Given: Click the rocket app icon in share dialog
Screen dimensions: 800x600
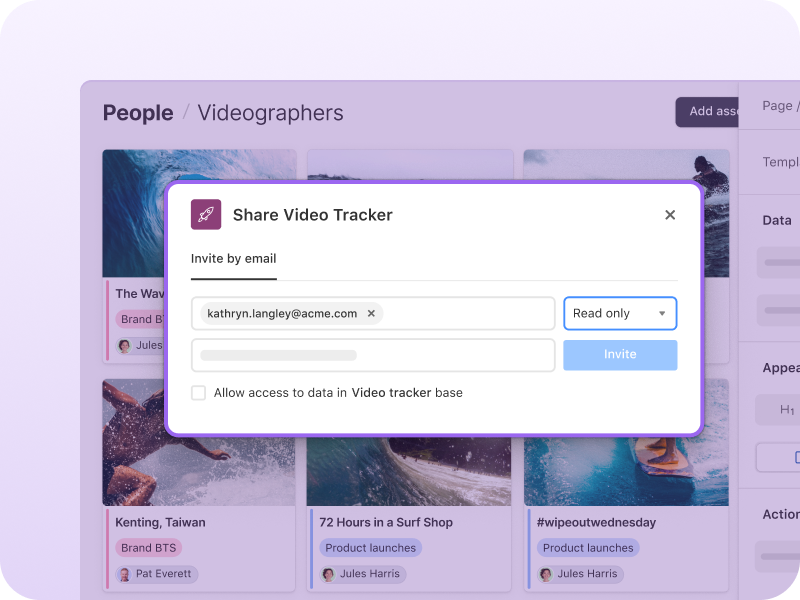Looking at the screenshot, I should (206, 214).
